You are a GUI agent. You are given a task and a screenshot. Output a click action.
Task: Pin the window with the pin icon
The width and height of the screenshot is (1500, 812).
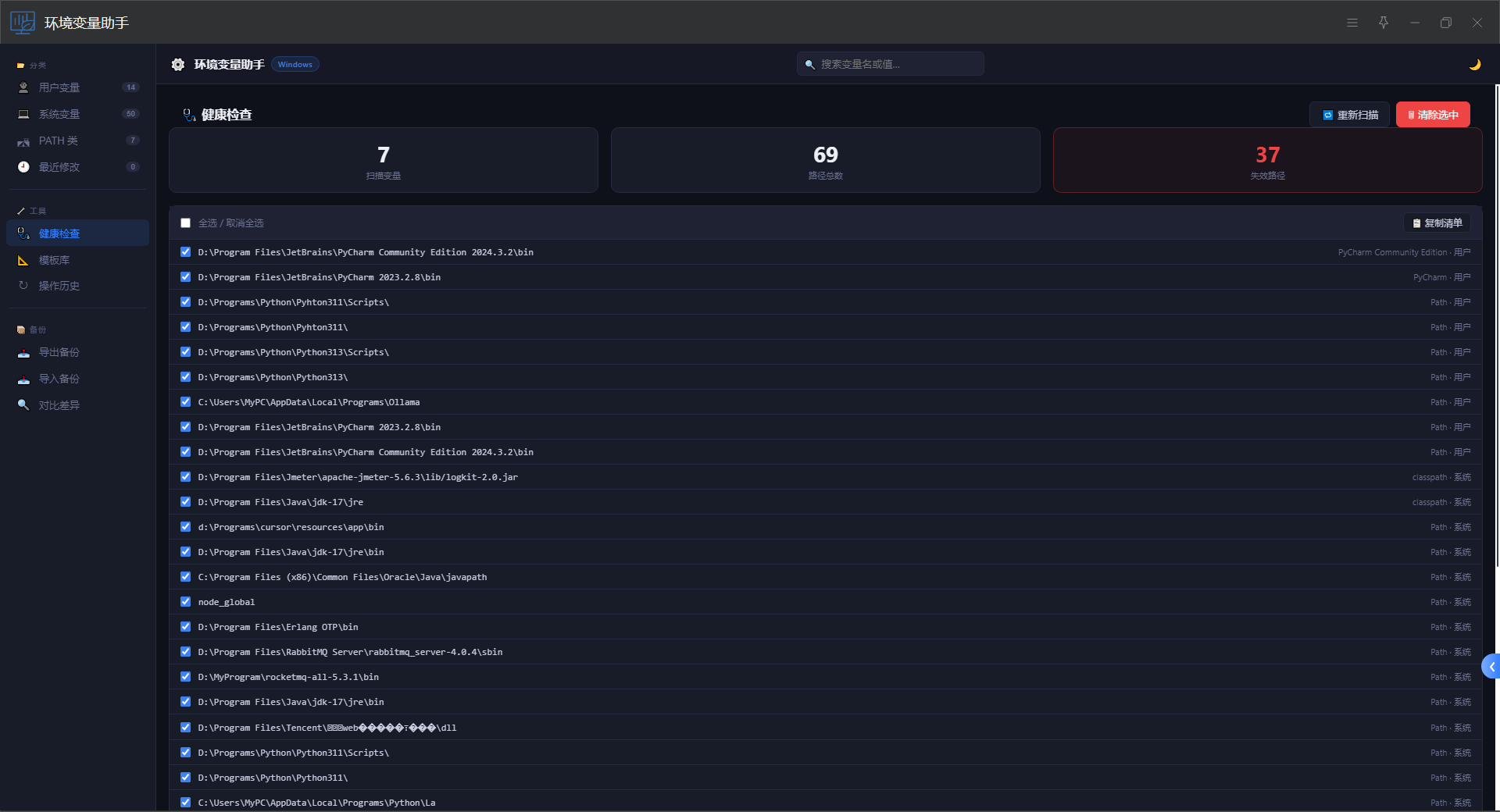1384,23
